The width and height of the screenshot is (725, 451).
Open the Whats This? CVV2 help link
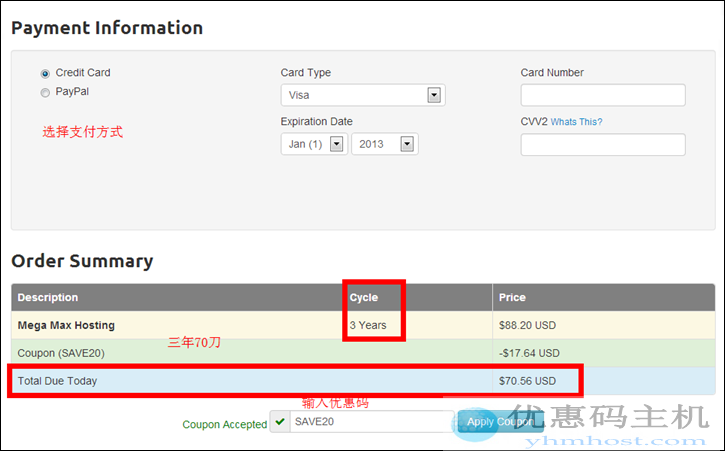tap(576, 122)
